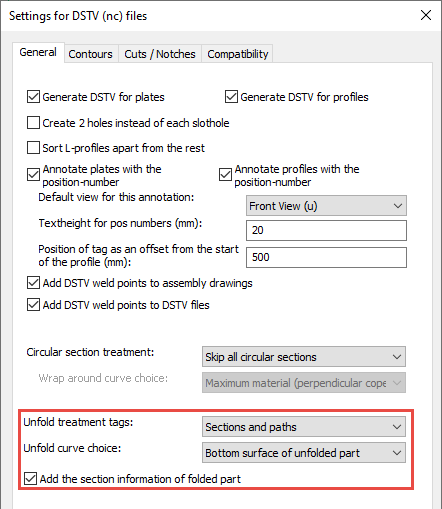Uncheck Generate DSTV for plates
Image resolution: width=442 pixels, height=509 pixels.
tap(33, 97)
